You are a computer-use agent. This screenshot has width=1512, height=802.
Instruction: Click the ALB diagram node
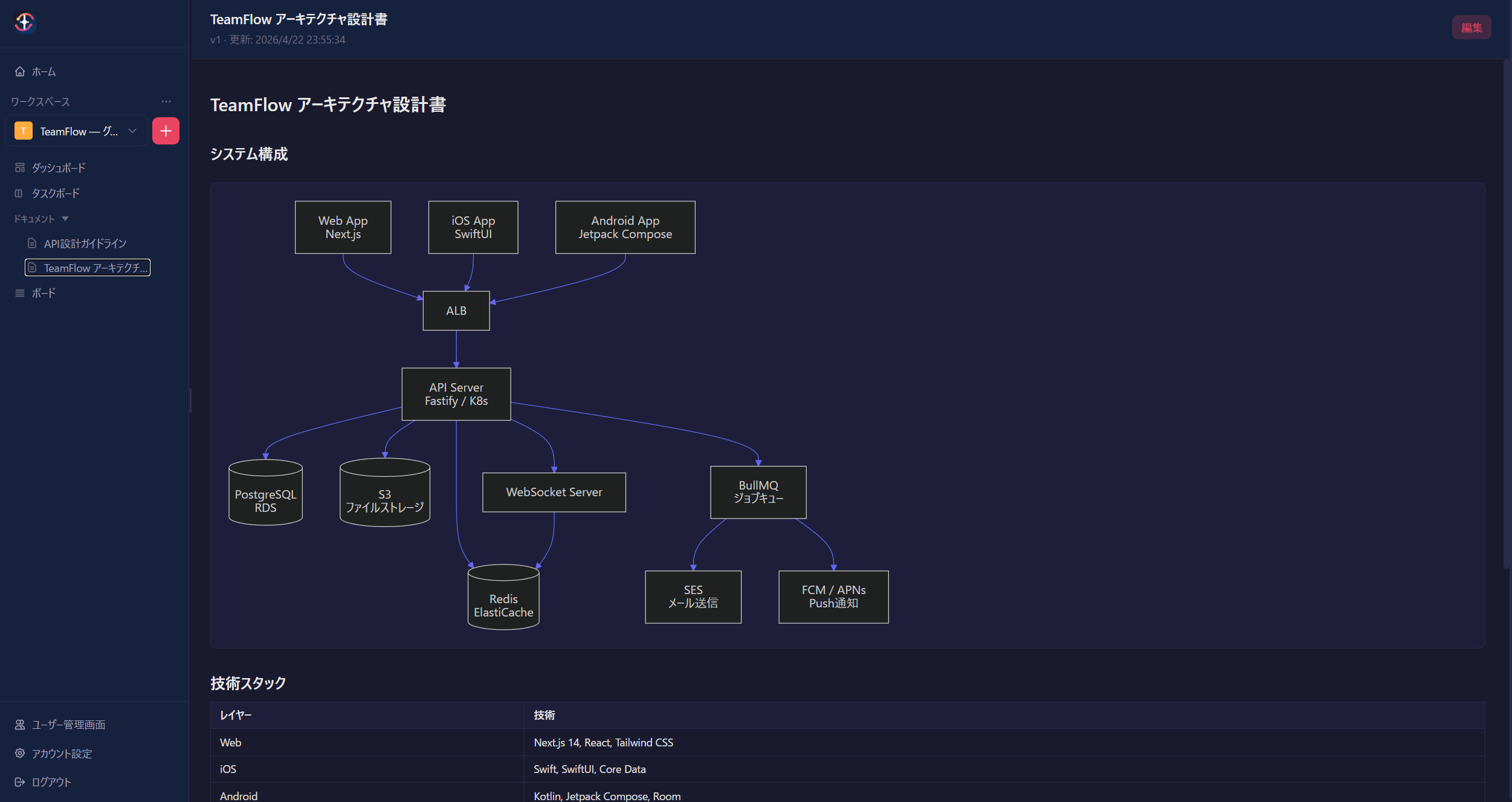(456, 311)
